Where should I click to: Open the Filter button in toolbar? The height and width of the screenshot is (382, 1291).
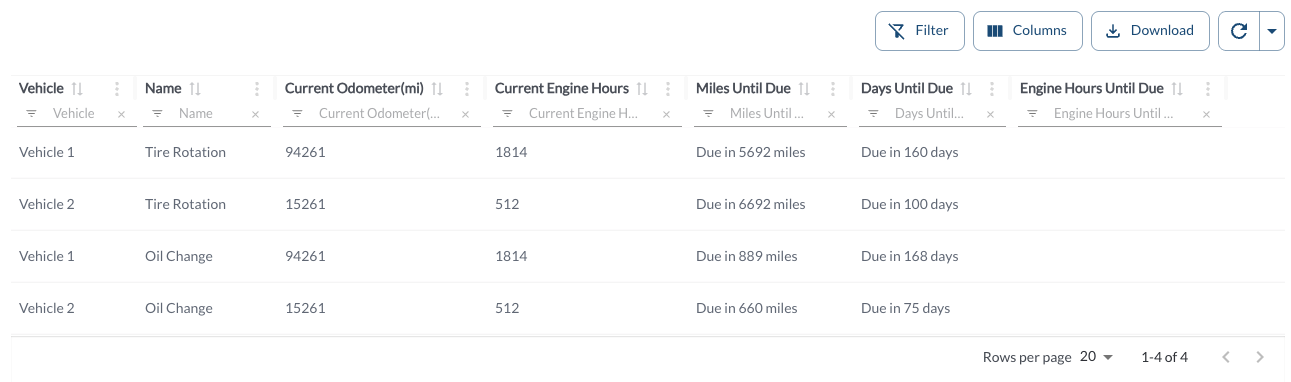919,31
